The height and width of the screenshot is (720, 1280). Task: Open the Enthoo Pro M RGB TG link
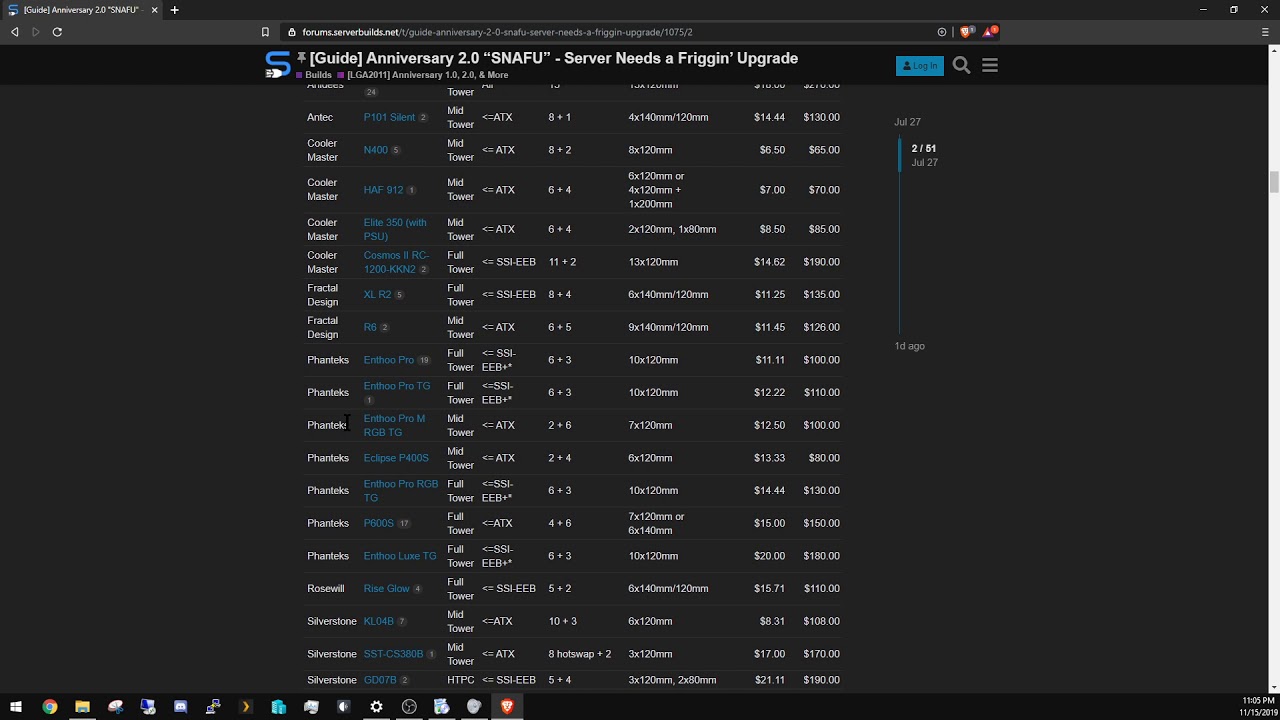tap(394, 425)
